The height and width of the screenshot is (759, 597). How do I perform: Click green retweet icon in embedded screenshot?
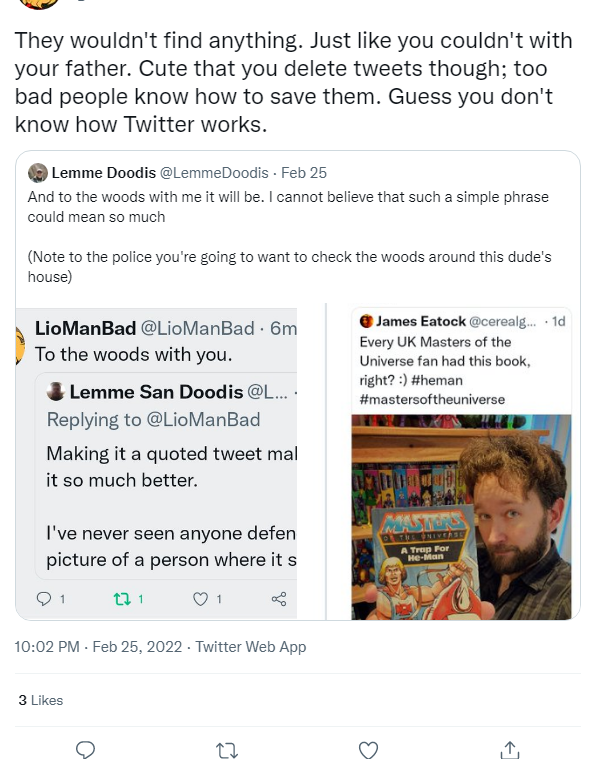click(x=122, y=599)
